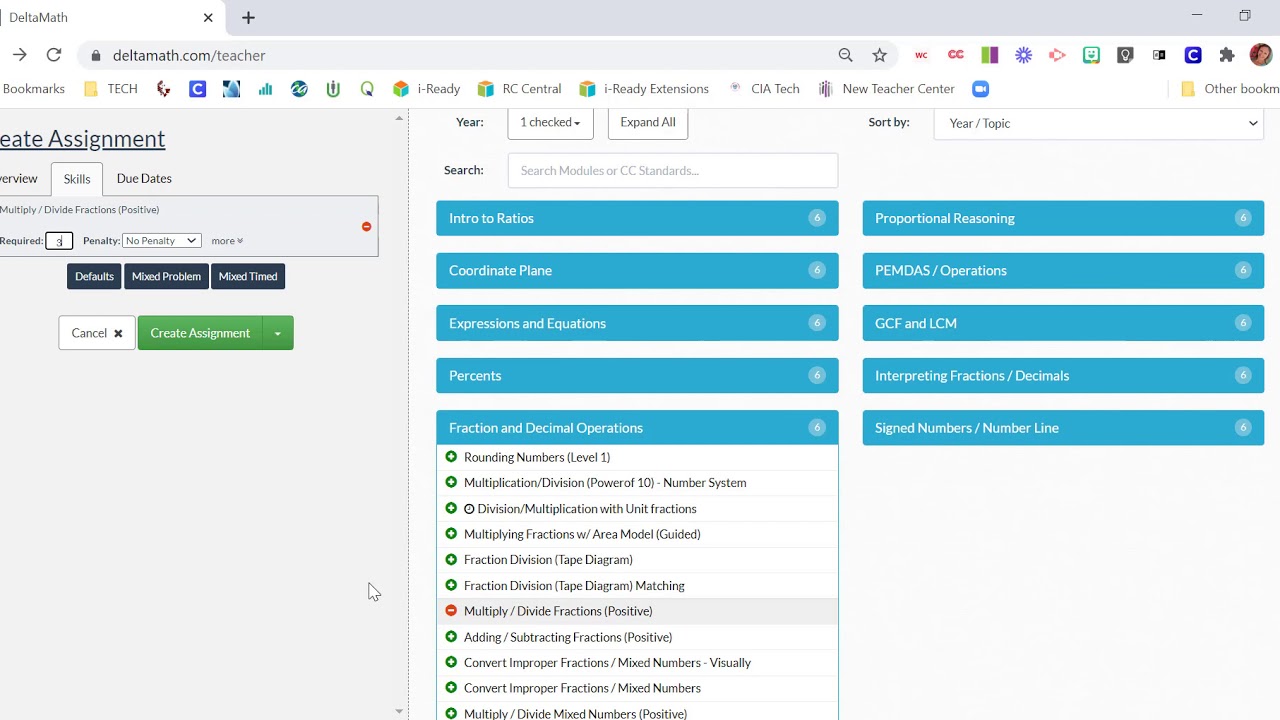Remove Multiply / Divide Fractions (Positive) from list
The width and height of the screenshot is (1280, 720).
451,611
